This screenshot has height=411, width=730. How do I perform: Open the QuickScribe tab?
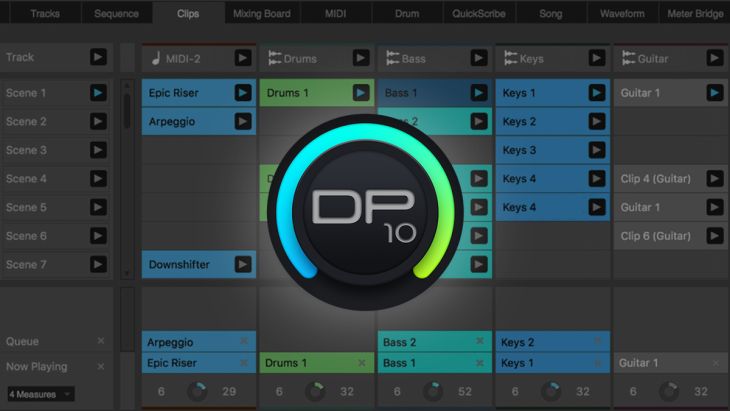[x=479, y=13]
